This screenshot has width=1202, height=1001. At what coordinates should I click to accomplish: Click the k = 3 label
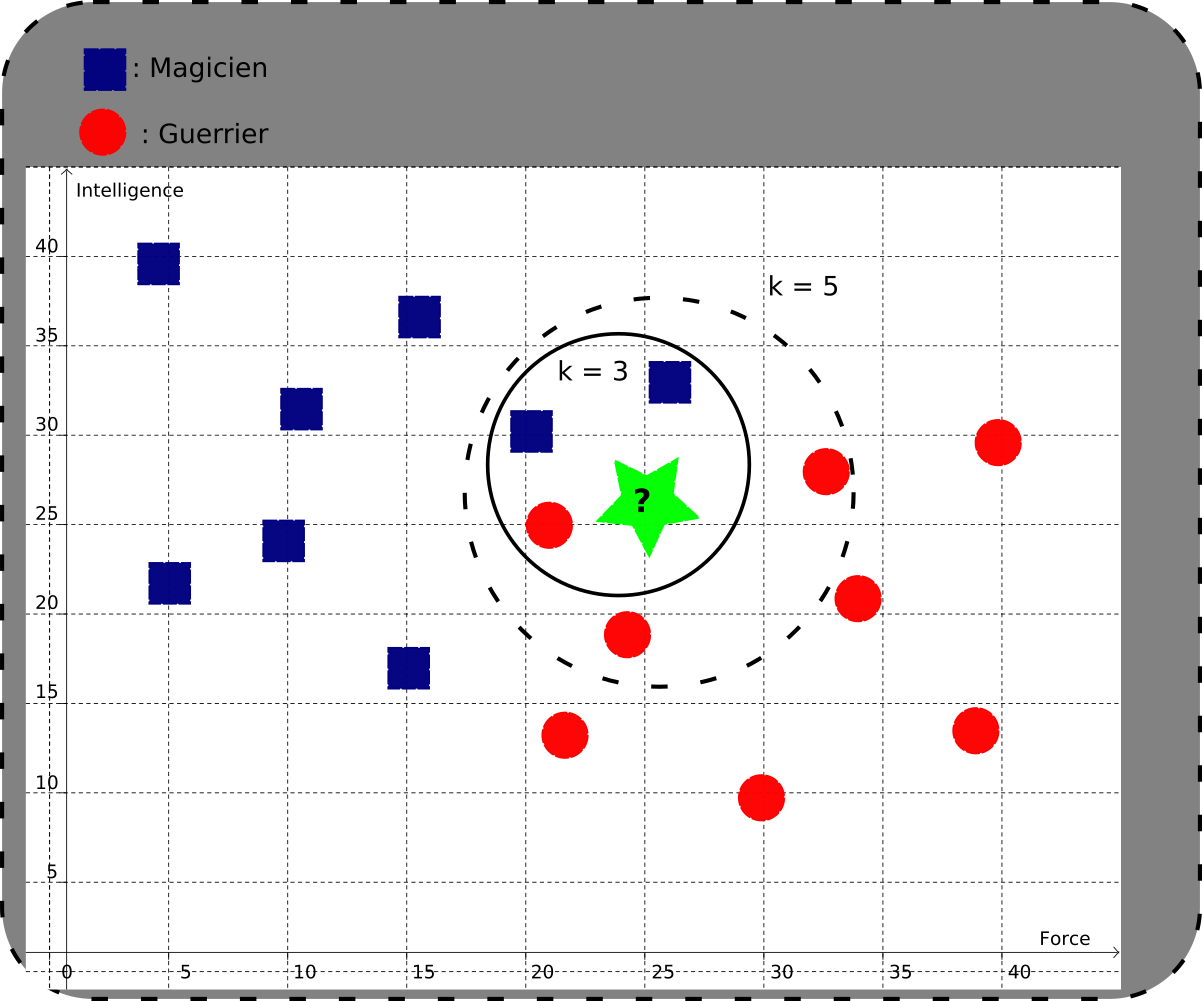[x=593, y=372]
